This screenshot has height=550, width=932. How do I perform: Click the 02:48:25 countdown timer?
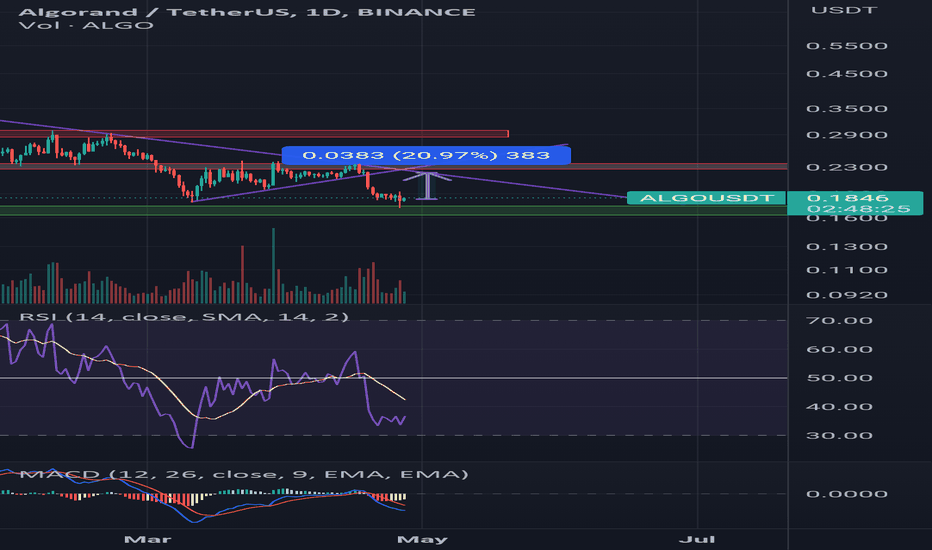point(858,209)
